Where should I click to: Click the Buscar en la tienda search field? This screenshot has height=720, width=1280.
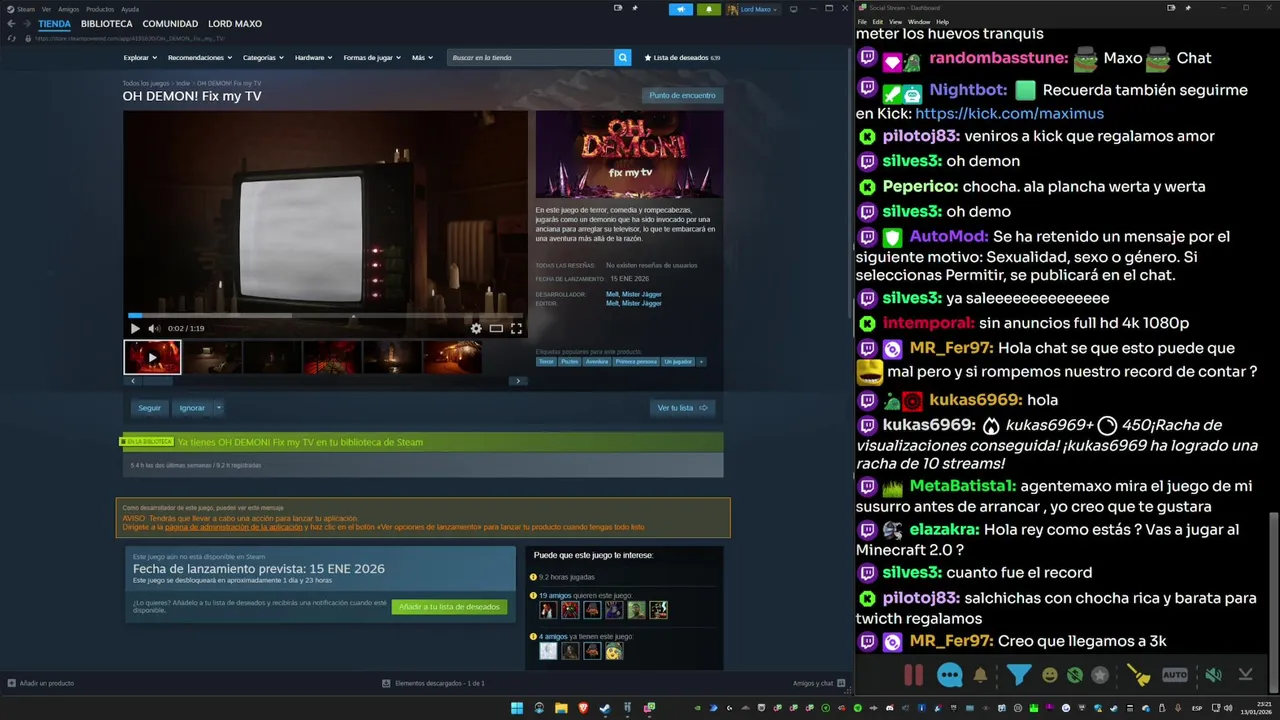pos(531,58)
